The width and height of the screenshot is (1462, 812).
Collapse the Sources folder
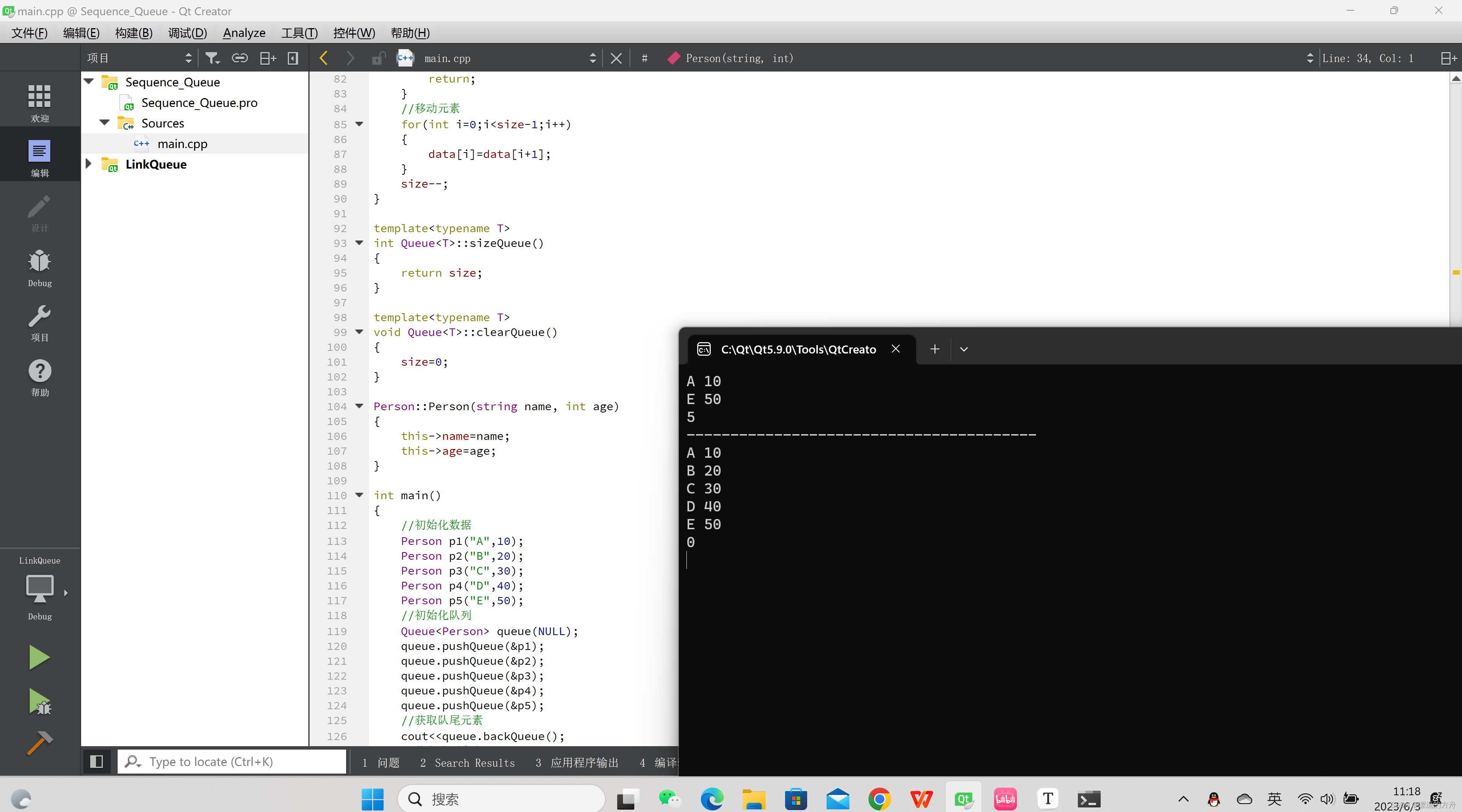[104, 123]
